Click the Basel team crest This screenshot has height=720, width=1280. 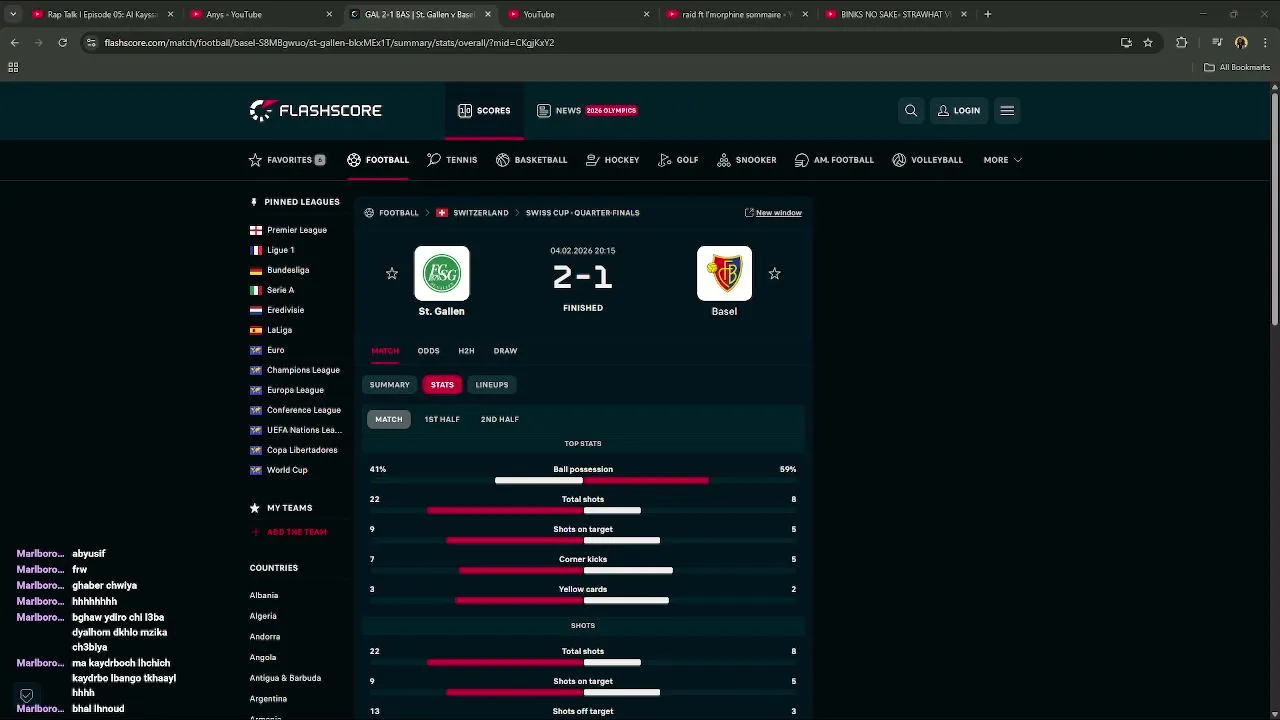724,274
